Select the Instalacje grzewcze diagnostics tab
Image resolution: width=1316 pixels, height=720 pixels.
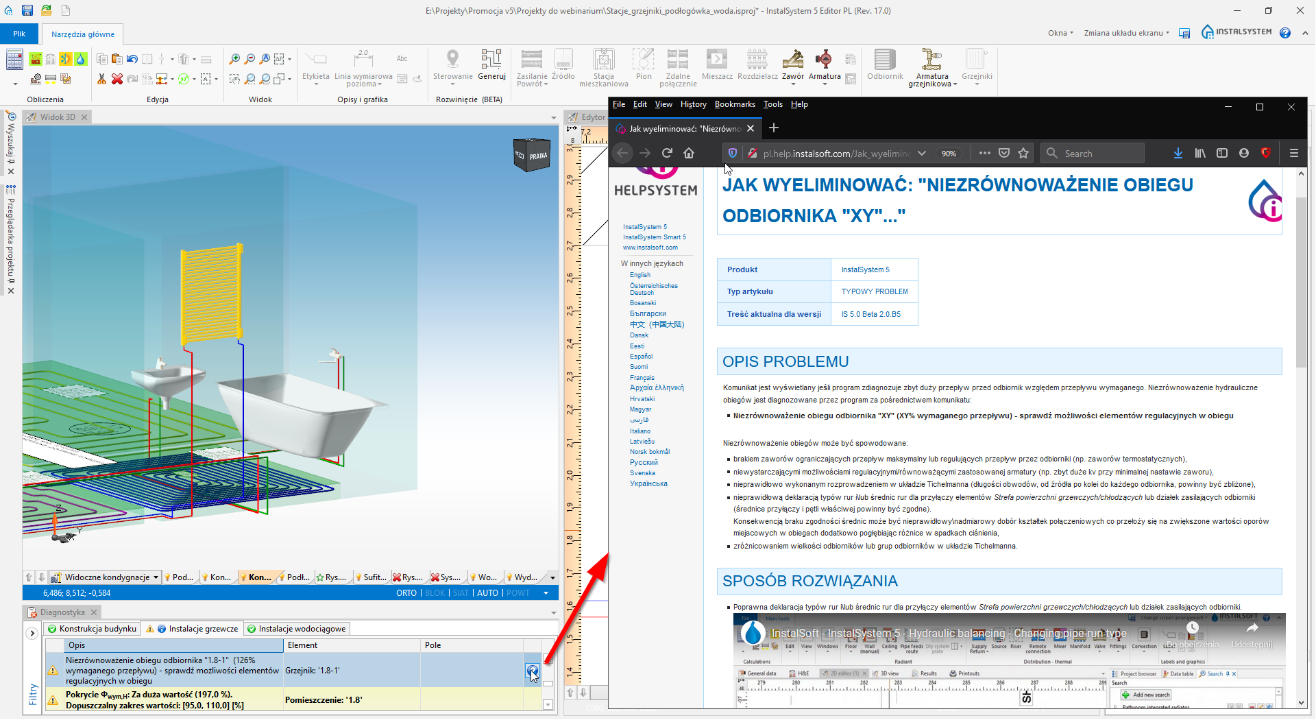tap(192, 629)
